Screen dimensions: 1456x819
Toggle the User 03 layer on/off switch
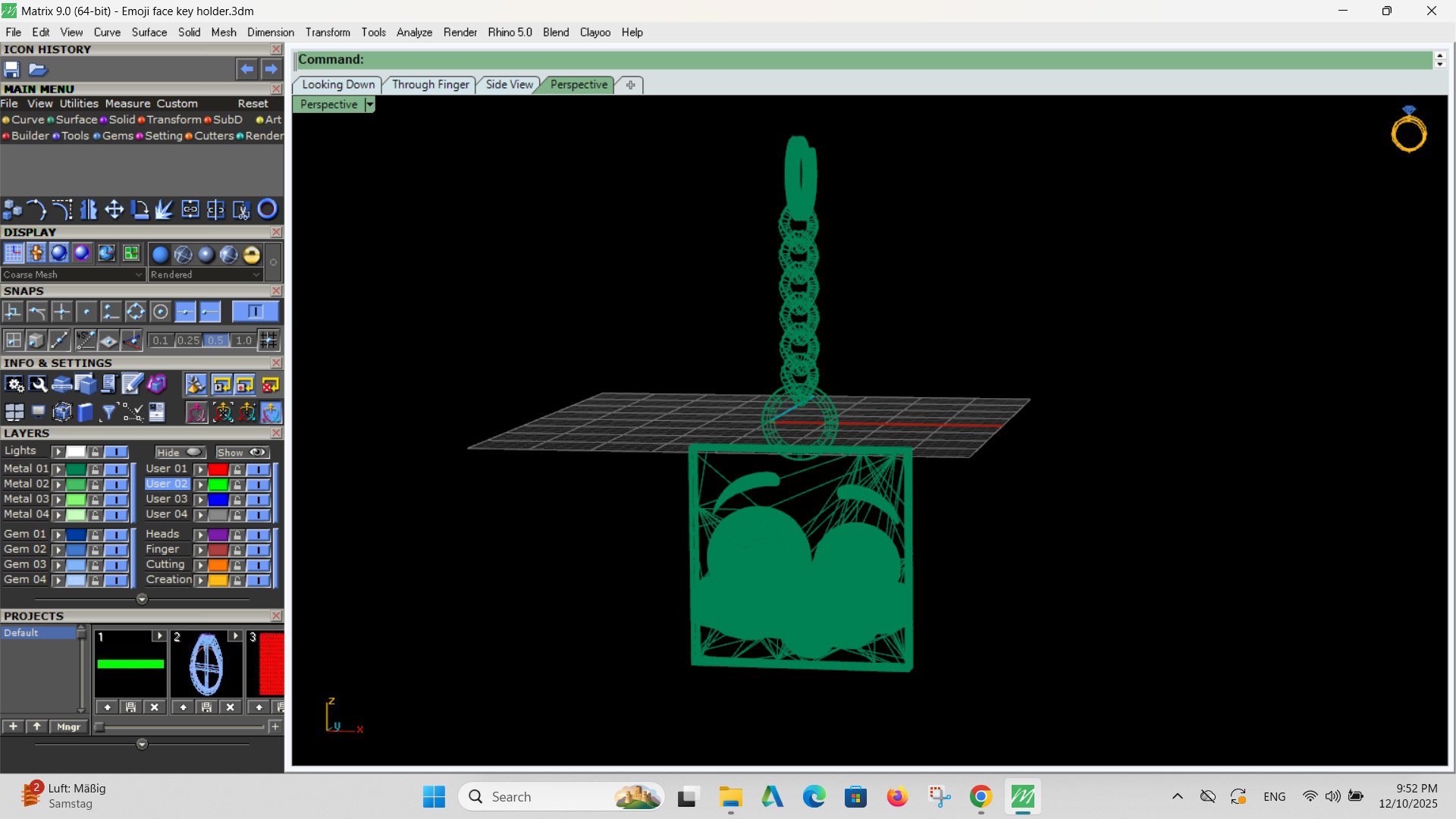click(258, 500)
